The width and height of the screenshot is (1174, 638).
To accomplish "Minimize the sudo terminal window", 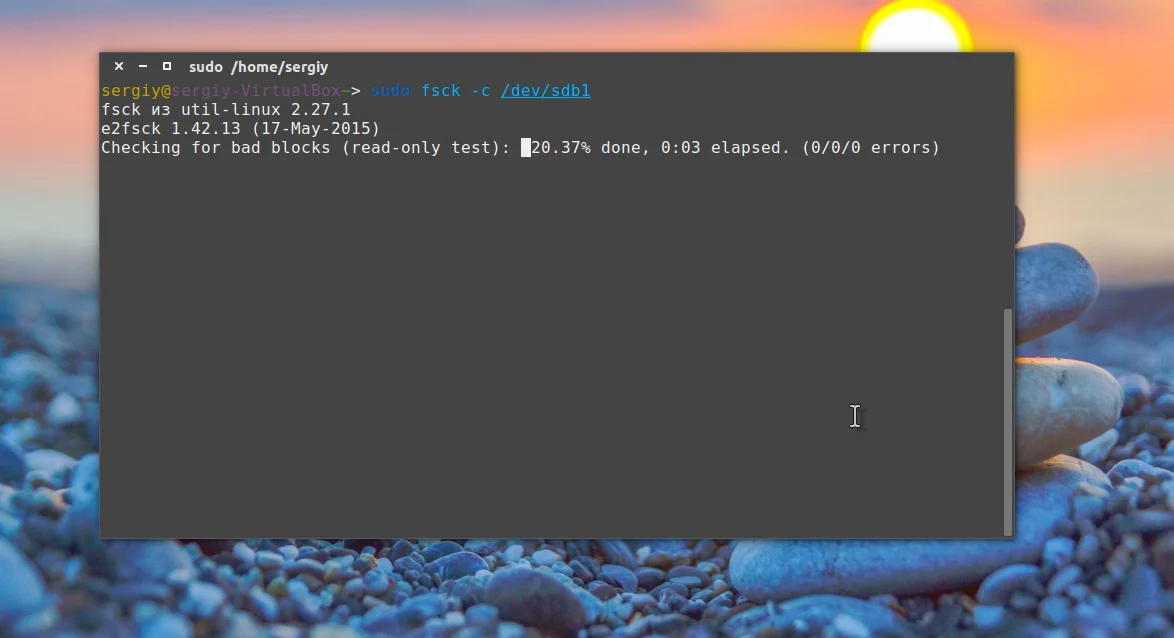I will coord(142,67).
